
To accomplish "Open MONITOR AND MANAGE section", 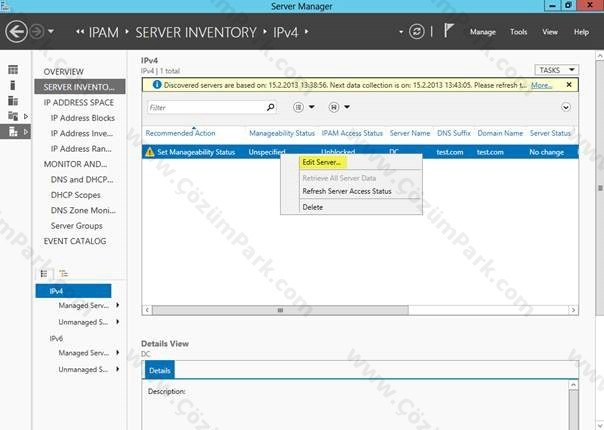I will [76, 164].
